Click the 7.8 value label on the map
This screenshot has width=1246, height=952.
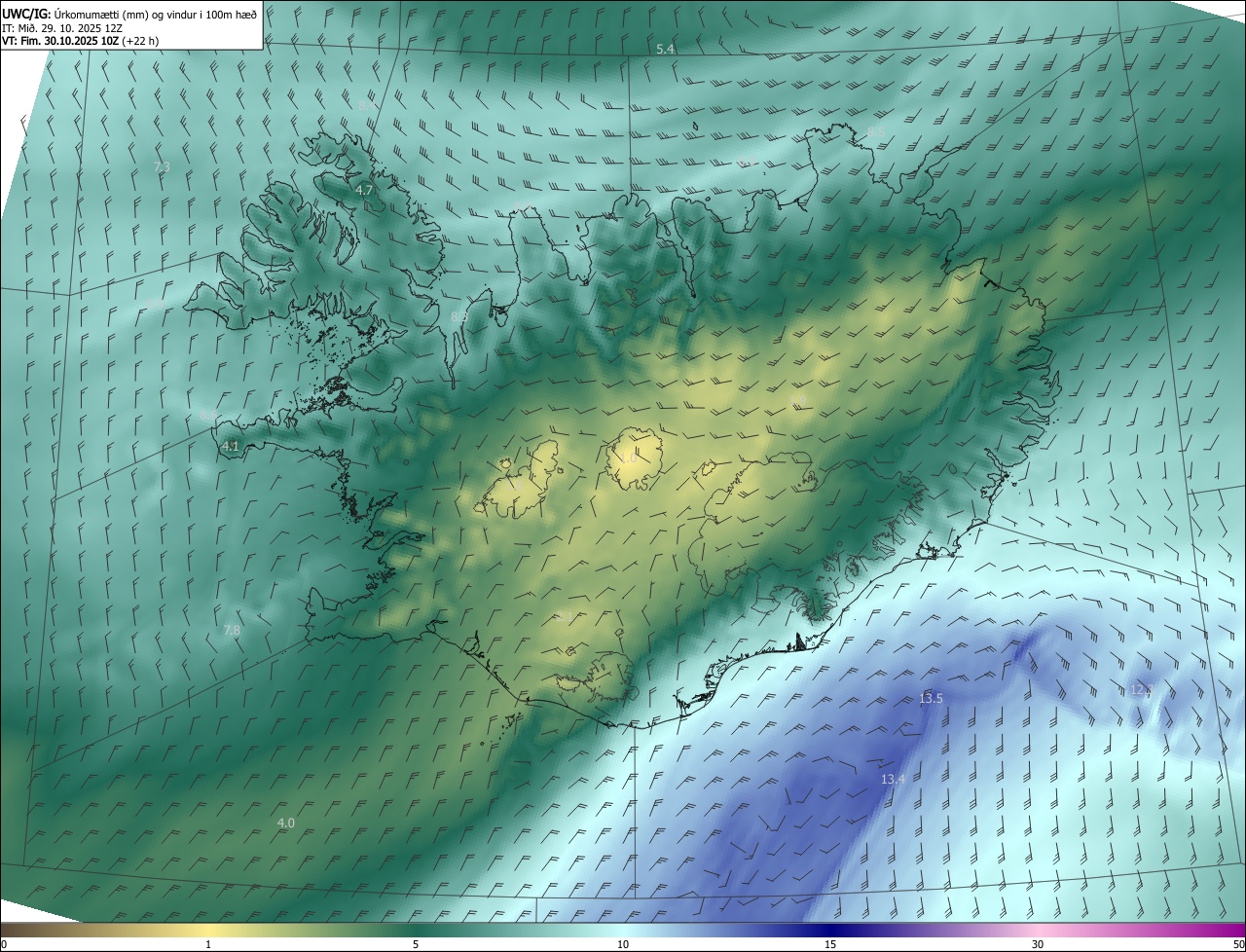(x=232, y=630)
